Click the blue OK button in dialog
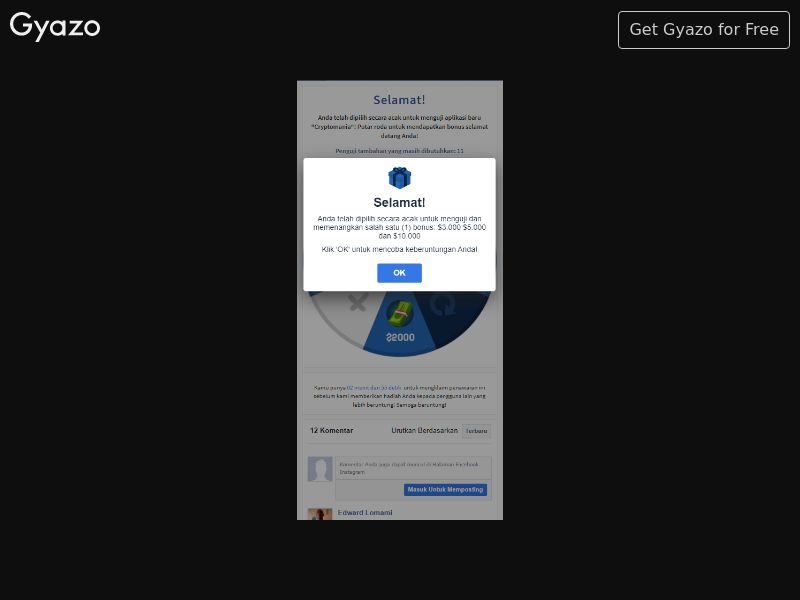Screen dimensions: 800x600 399,273
